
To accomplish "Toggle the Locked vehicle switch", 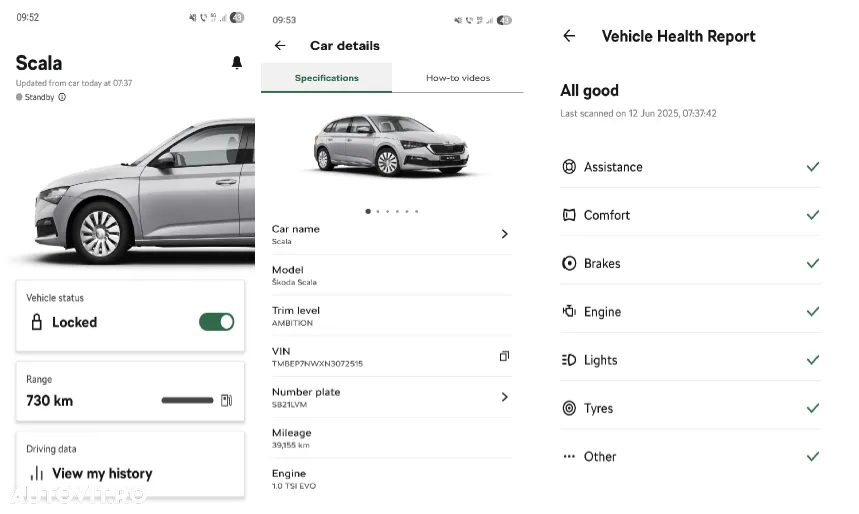I will 216,322.
